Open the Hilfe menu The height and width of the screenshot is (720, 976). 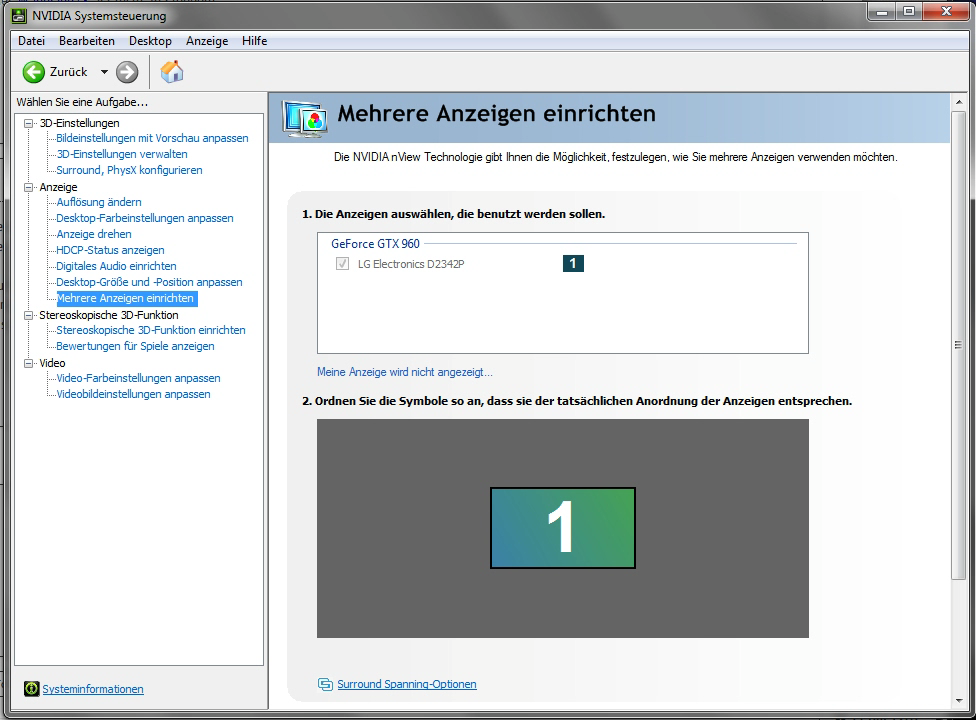point(255,41)
